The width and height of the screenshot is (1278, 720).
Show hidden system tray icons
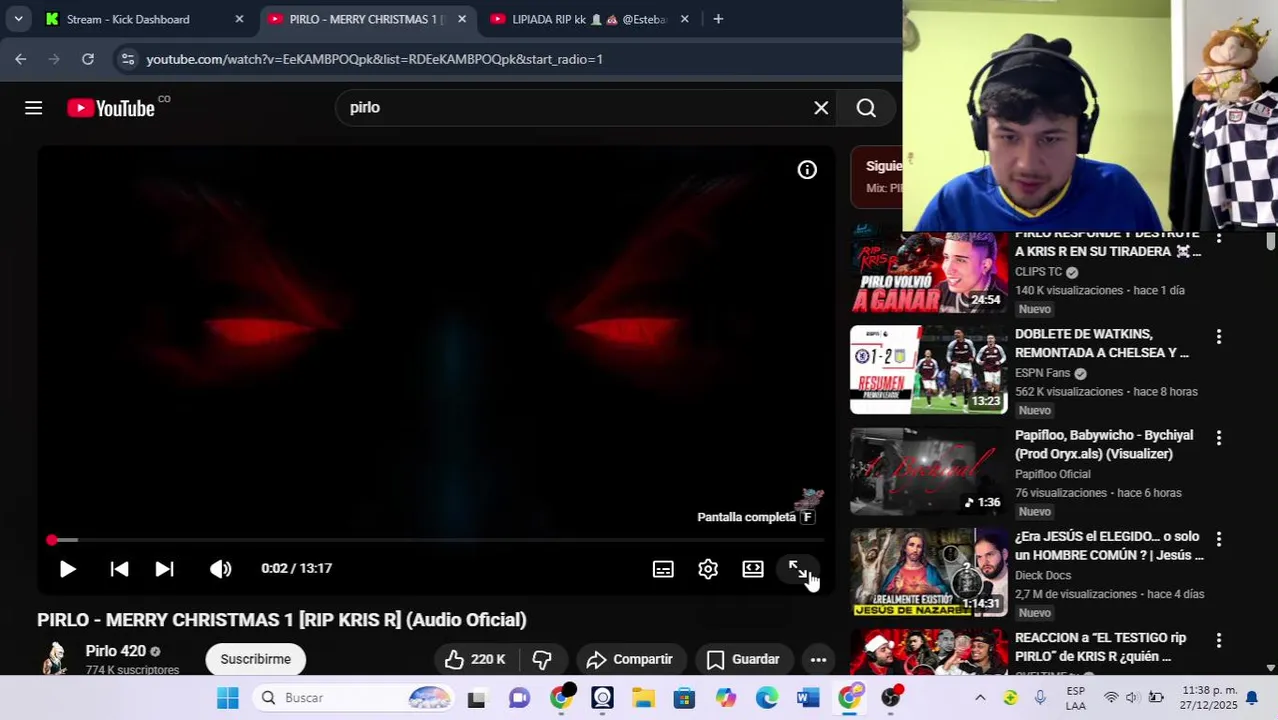pos(980,698)
